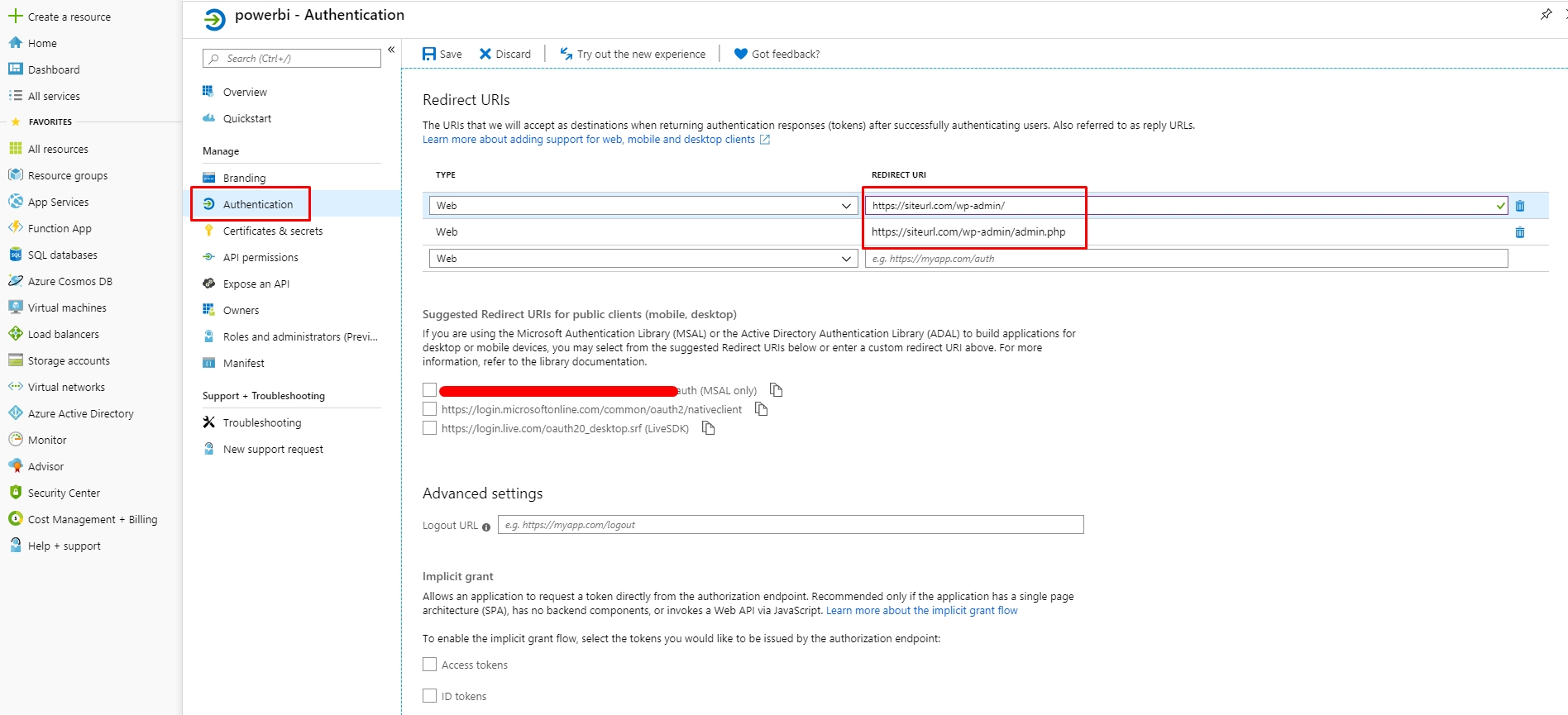Check the LiveSDK desktop.srf checkbox
1568x715 pixels.
pyautogui.click(x=429, y=427)
